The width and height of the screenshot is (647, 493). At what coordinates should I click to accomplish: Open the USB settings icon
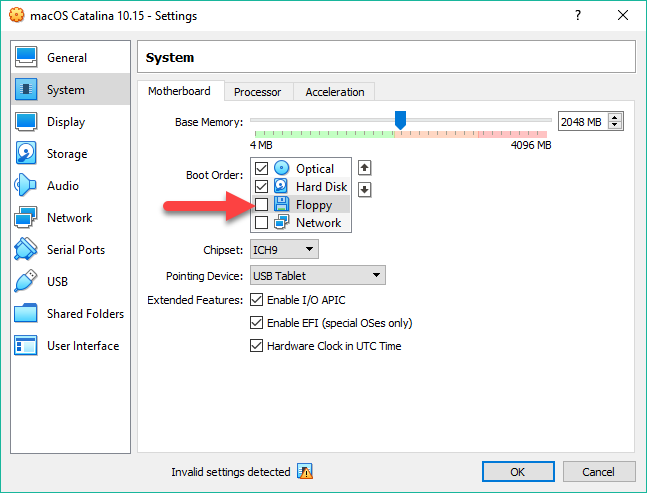point(27,282)
